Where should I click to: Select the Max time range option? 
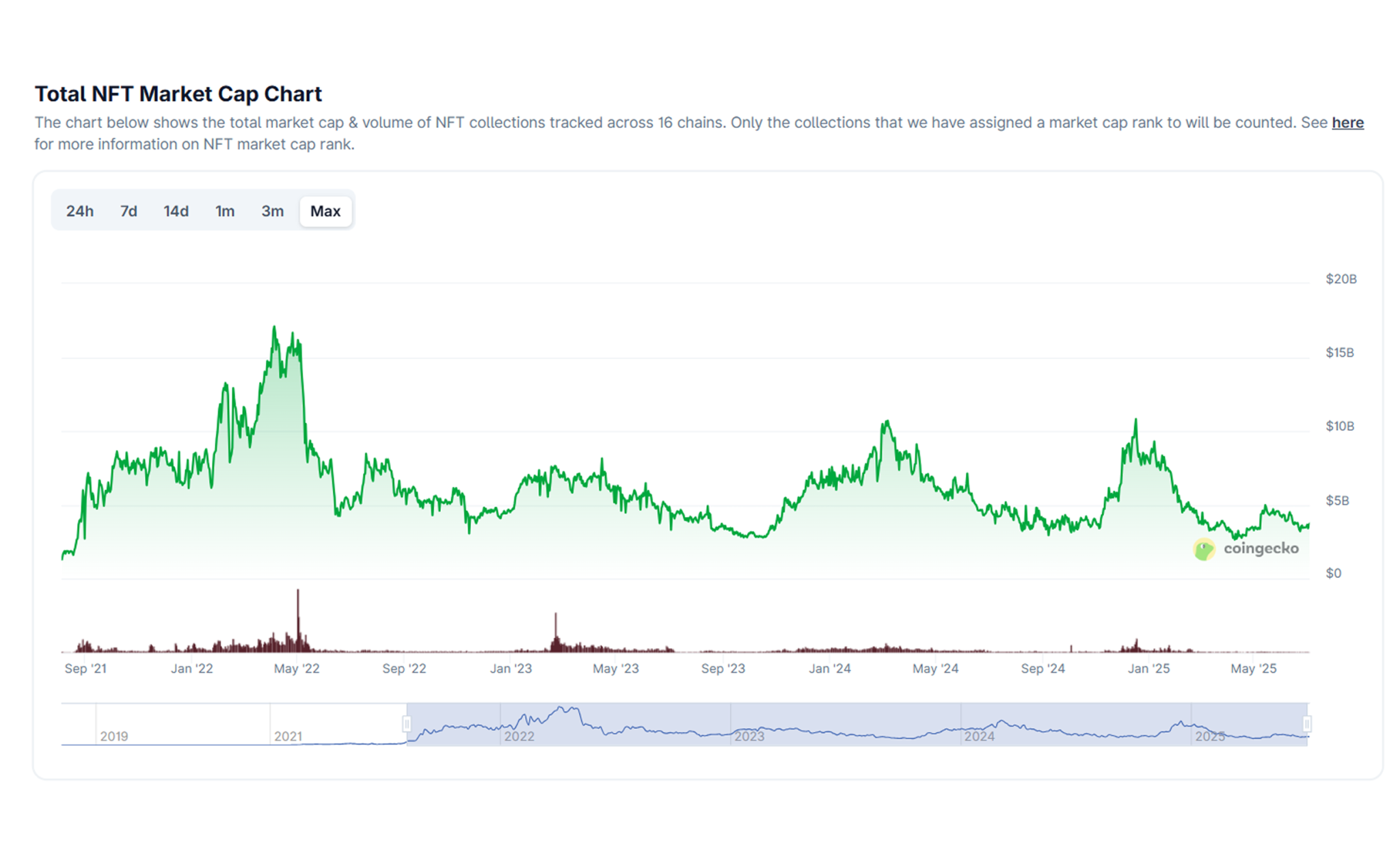point(325,211)
